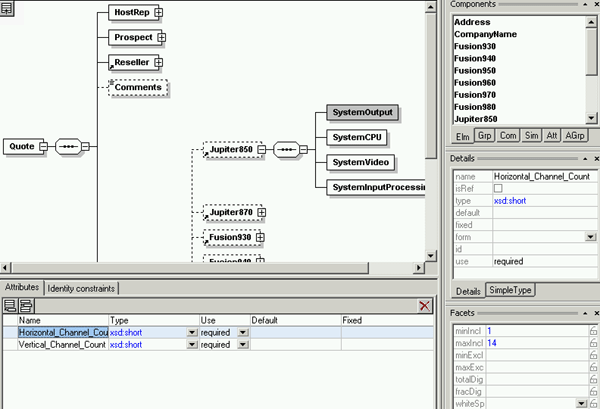Image resolution: width=600 pixels, height=409 pixels.
Task: Click the insert attribute icon in Attributes toolbar
Action: pyautogui.click(x=26, y=305)
